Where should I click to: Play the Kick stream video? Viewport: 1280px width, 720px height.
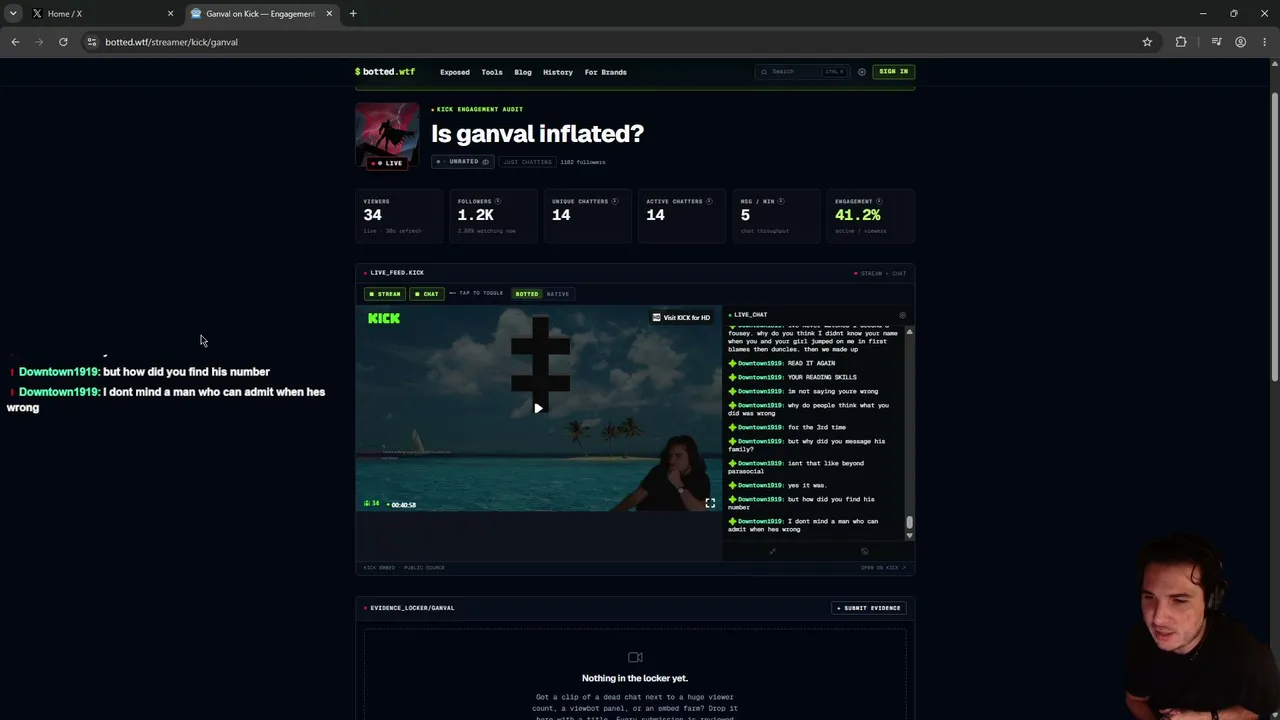point(538,408)
